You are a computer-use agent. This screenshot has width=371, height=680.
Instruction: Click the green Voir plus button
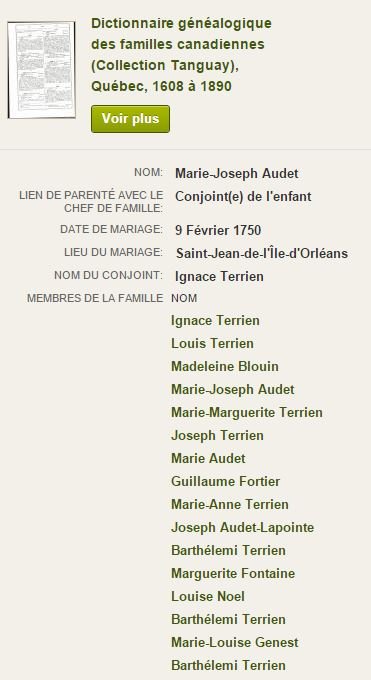click(130, 119)
